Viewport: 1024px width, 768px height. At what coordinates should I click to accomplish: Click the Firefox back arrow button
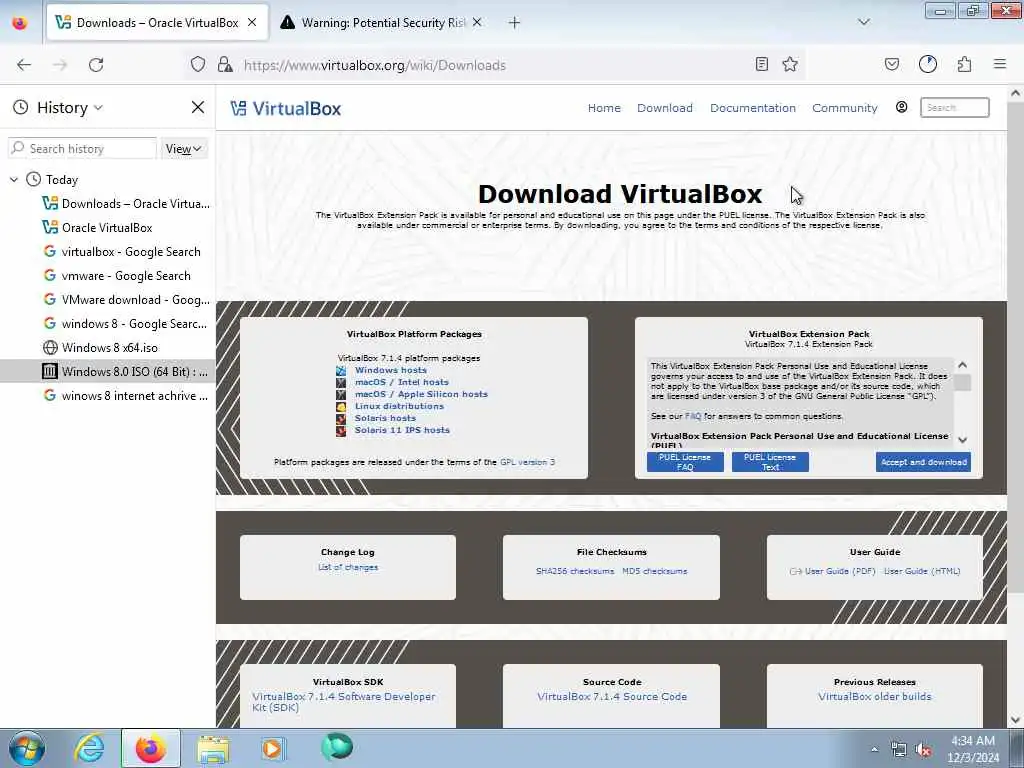point(24,65)
